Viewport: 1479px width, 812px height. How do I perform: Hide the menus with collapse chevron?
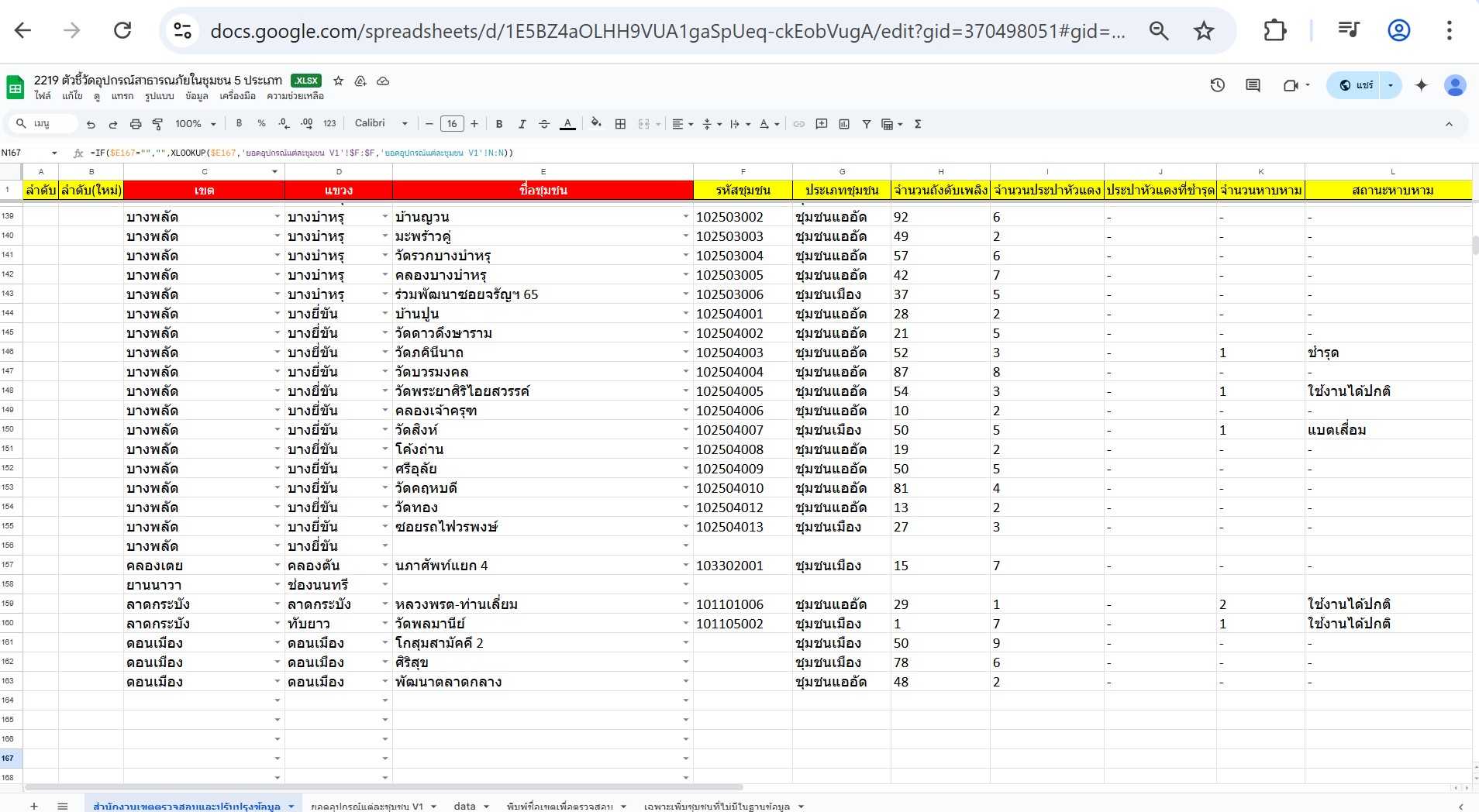click(1449, 124)
